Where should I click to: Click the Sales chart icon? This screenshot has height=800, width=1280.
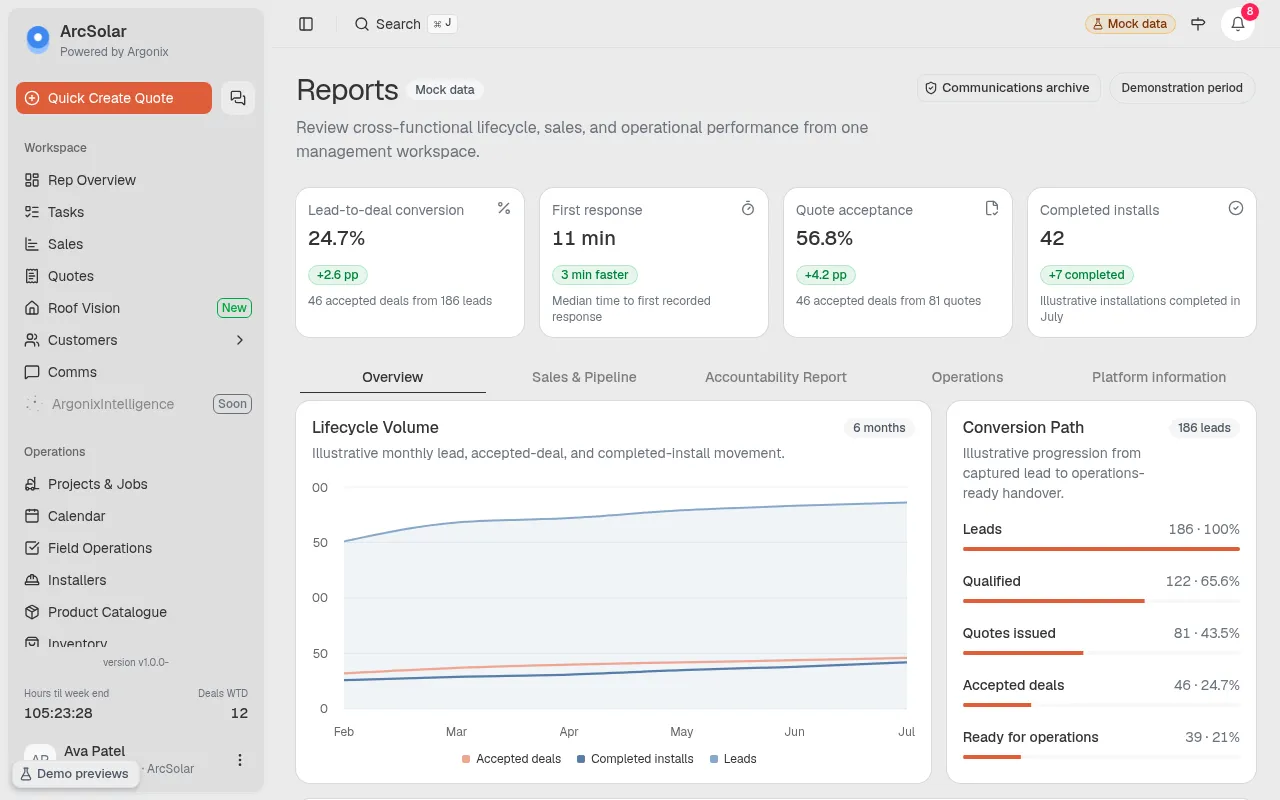coord(32,244)
